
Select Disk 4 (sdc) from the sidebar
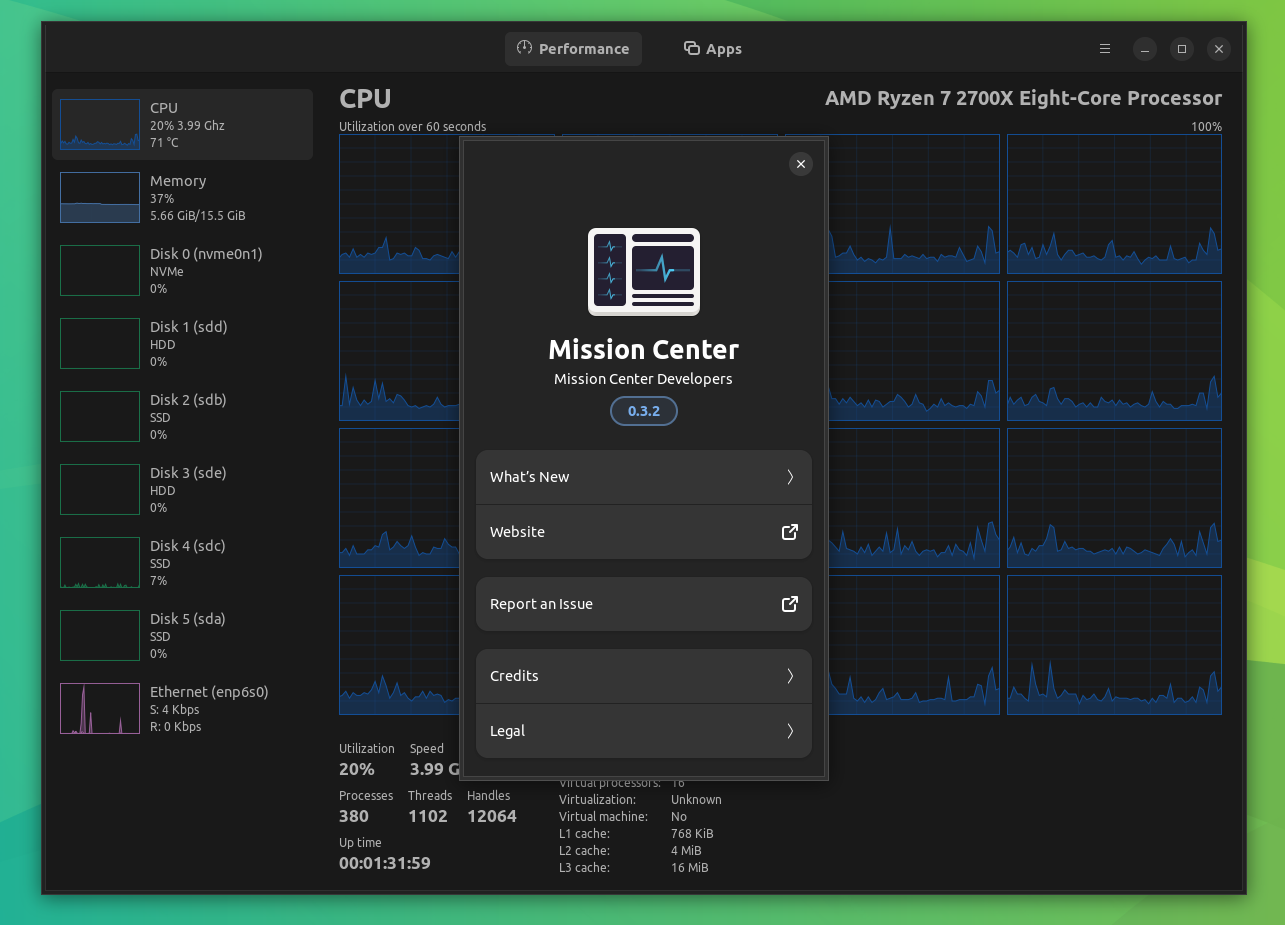pyautogui.click(x=182, y=562)
